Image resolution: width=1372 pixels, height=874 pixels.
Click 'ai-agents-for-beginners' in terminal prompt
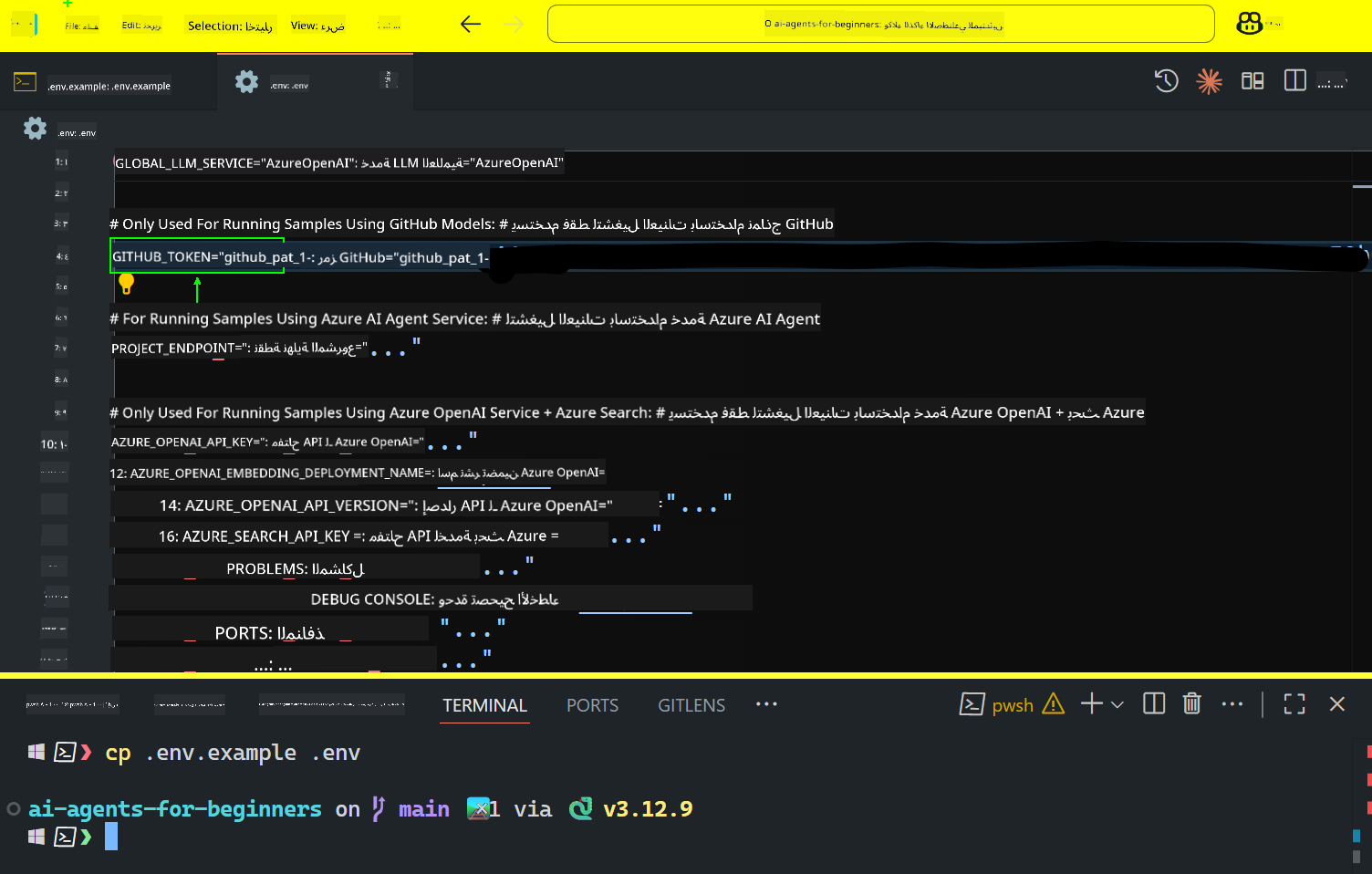coord(174,809)
